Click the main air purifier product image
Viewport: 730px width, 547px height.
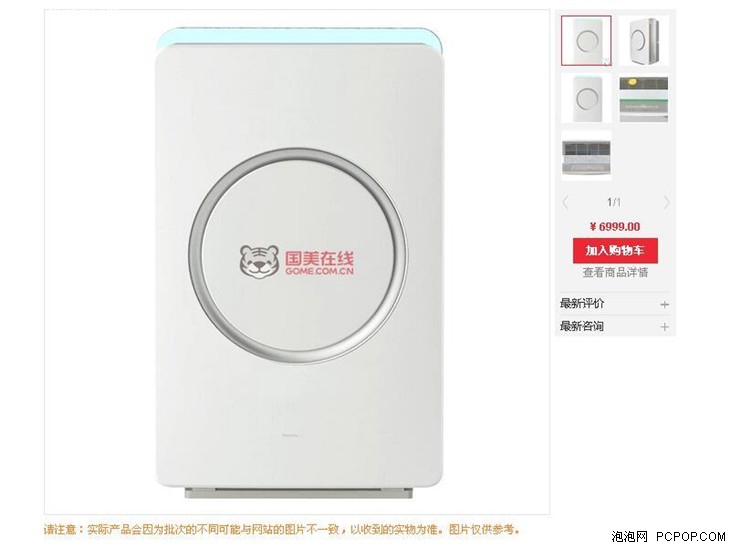(298, 263)
